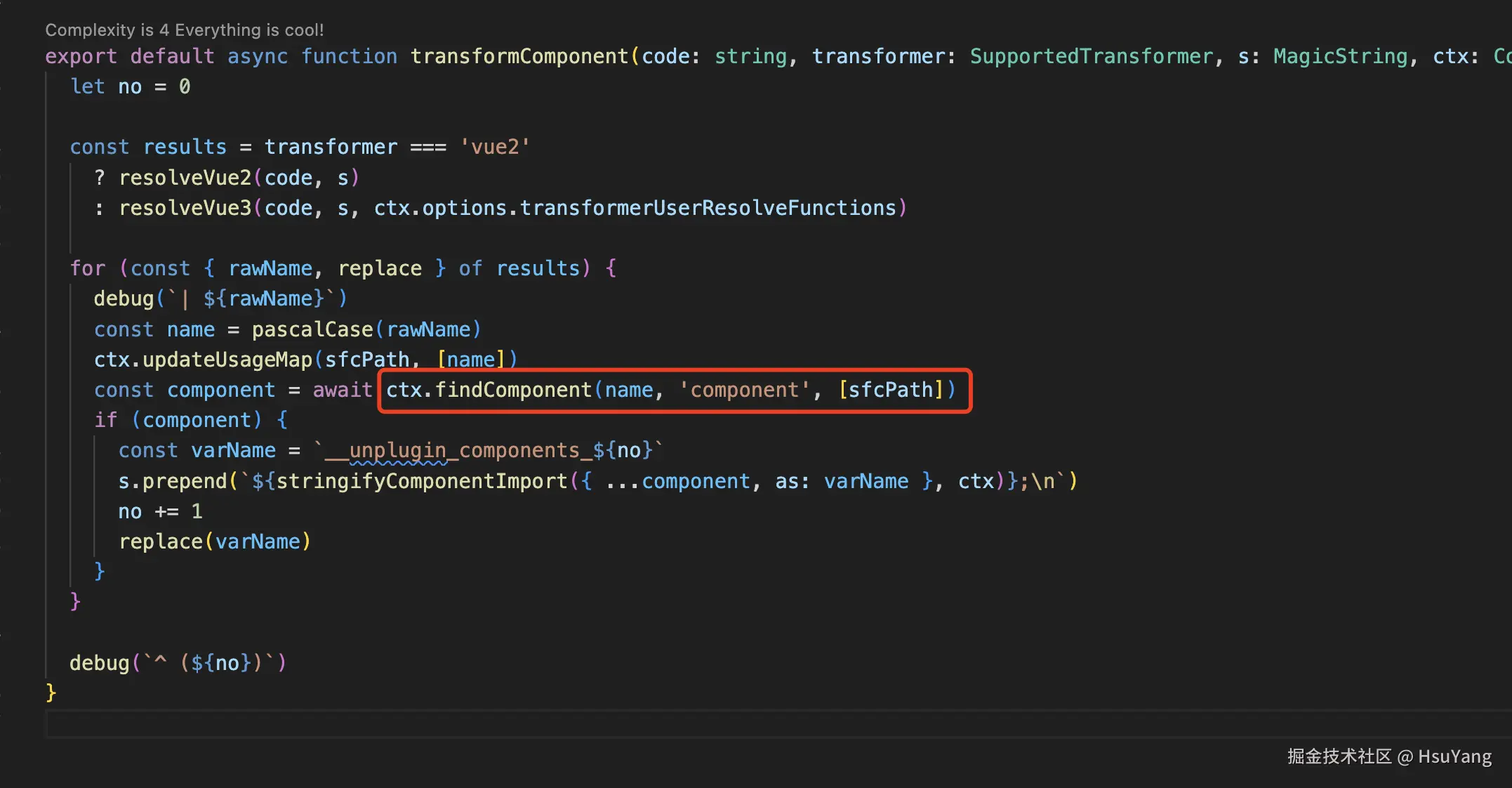Click the MagicString type annotation

click(x=1340, y=56)
